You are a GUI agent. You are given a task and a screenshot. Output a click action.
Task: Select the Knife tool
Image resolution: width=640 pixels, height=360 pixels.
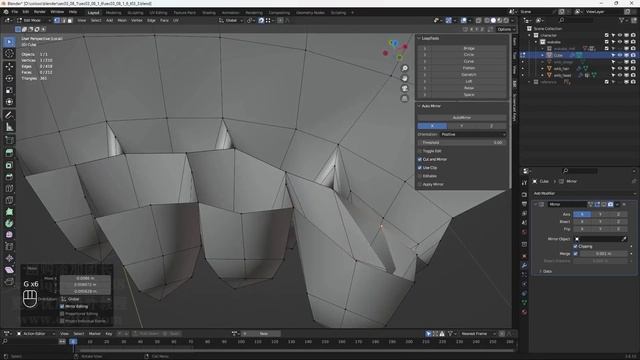[x=9, y=200]
